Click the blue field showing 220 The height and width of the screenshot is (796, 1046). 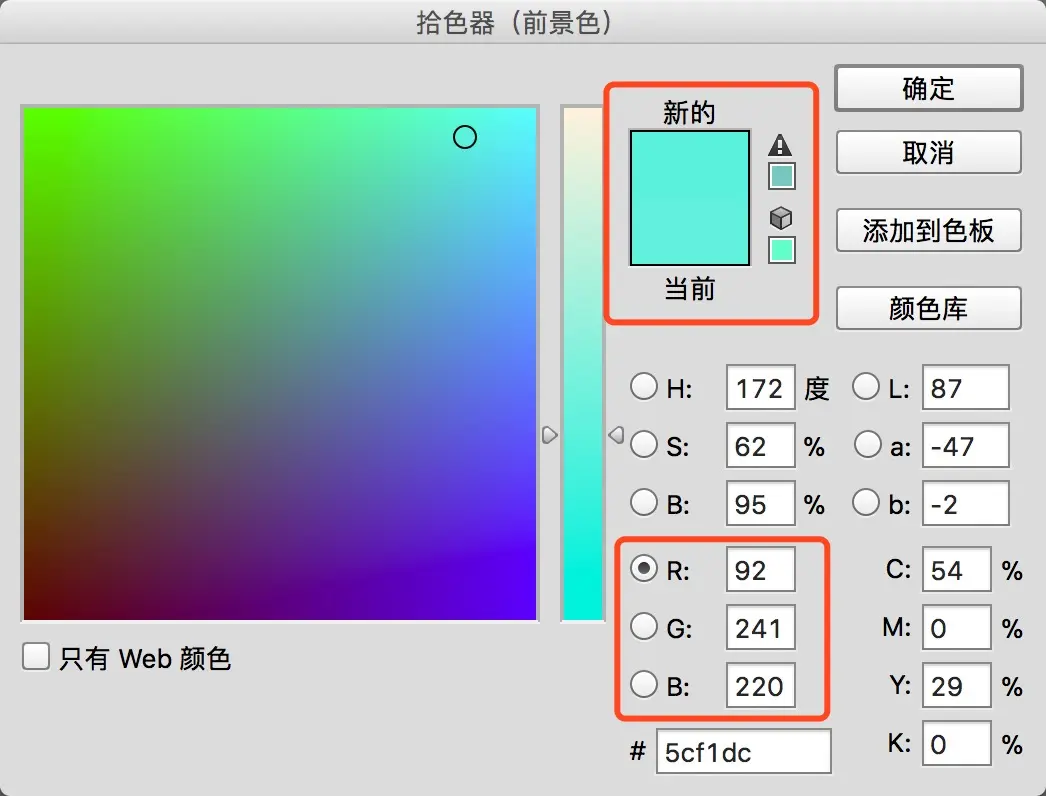760,686
